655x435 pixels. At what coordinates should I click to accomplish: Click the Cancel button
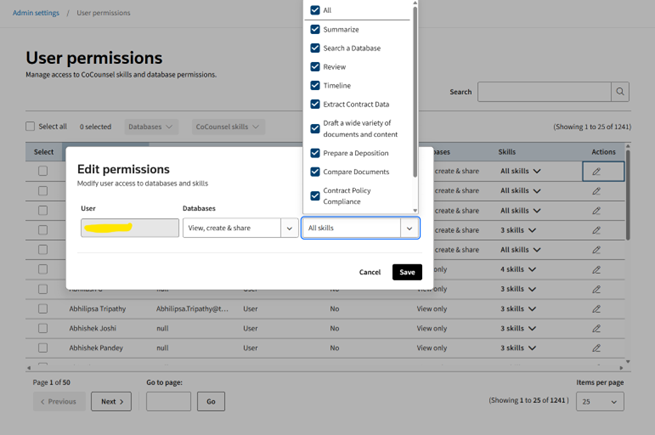(x=370, y=272)
